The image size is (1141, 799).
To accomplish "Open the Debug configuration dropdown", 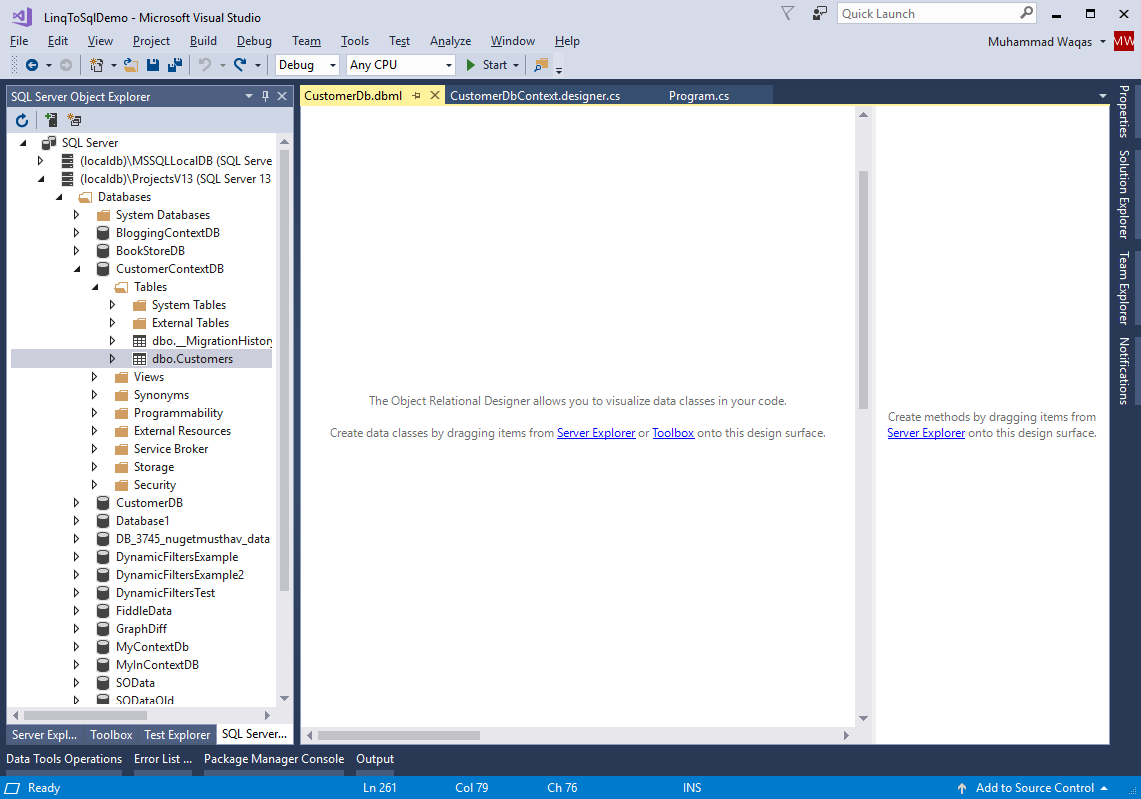I will point(333,65).
